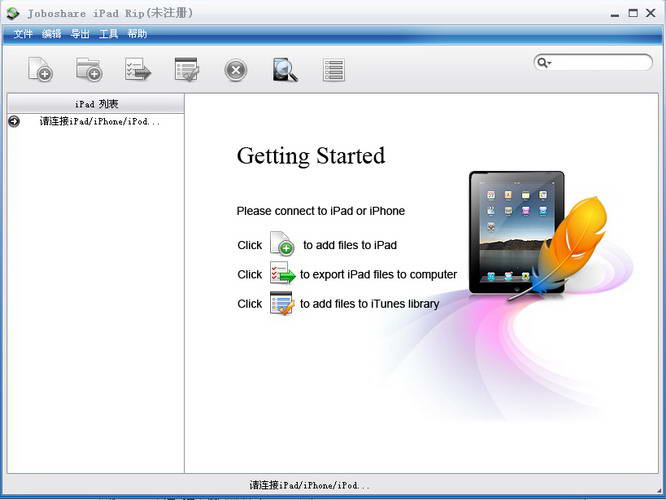Click the status bar connect device message
The width and height of the screenshot is (666, 500).
[x=310, y=485]
